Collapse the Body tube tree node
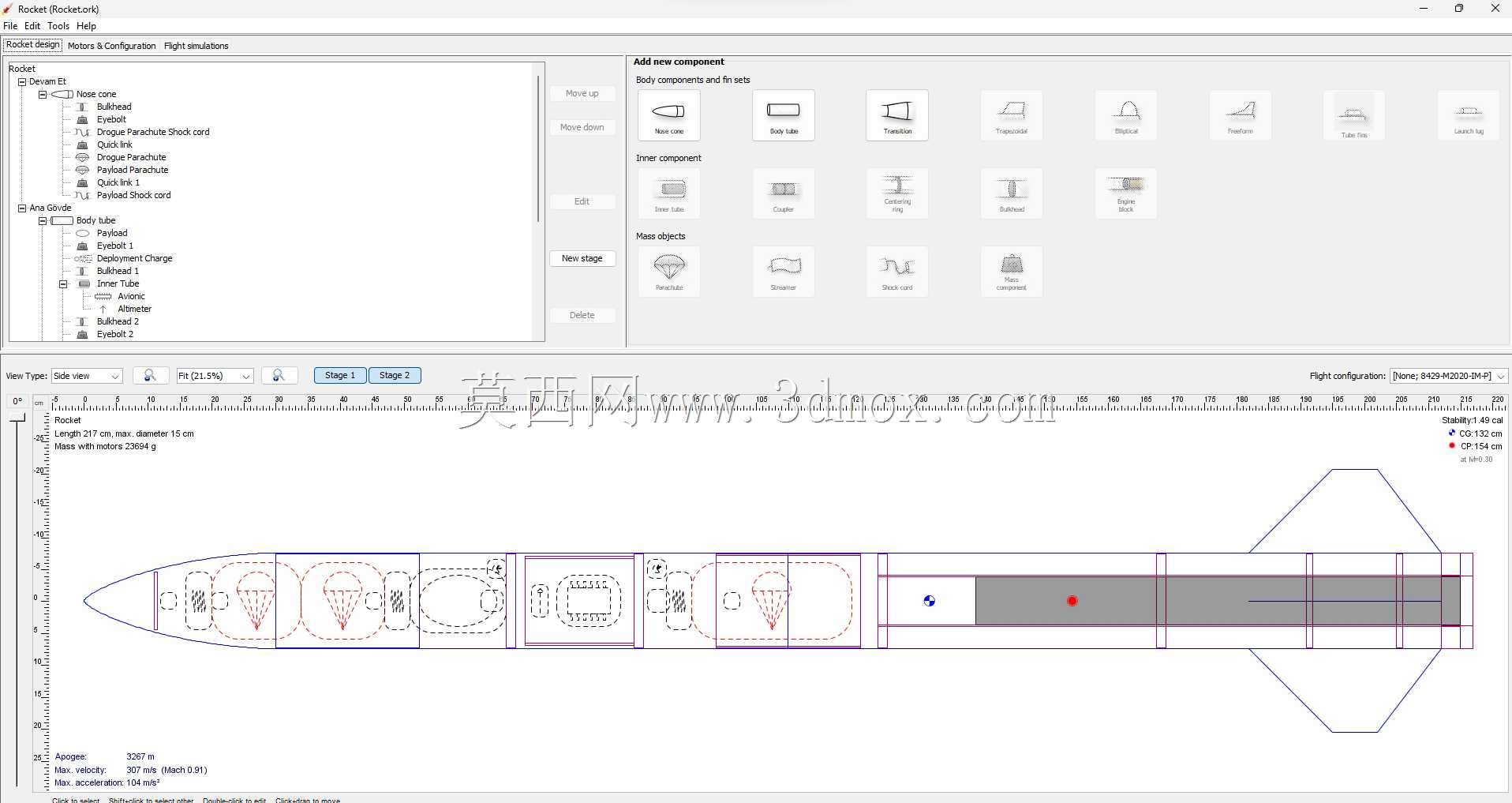The width and height of the screenshot is (1512, 803). pyautogui.click(x=43, y=220)
